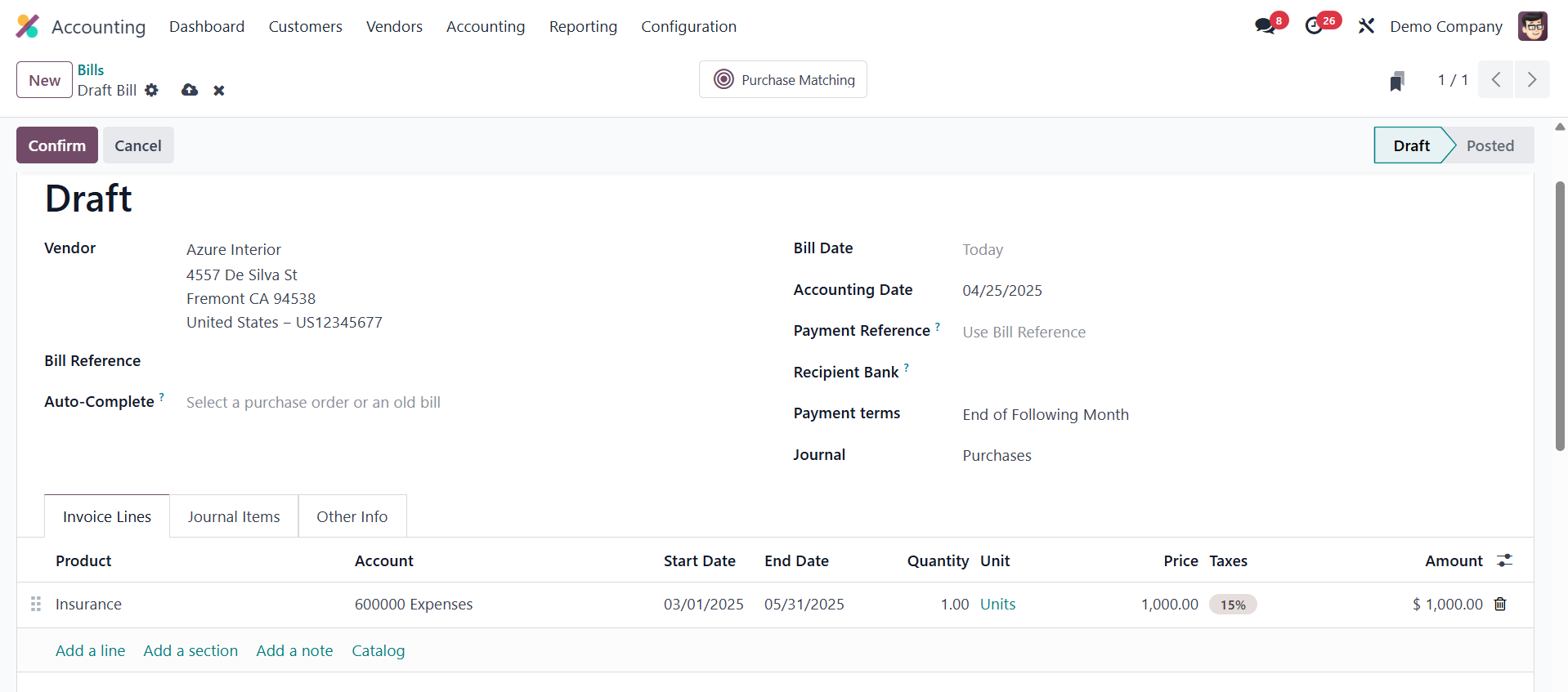The height and width of the screenshot is (692, 1568).
Task: Delete the Insurance line with trash icon
Action: tap(1500, 604)
